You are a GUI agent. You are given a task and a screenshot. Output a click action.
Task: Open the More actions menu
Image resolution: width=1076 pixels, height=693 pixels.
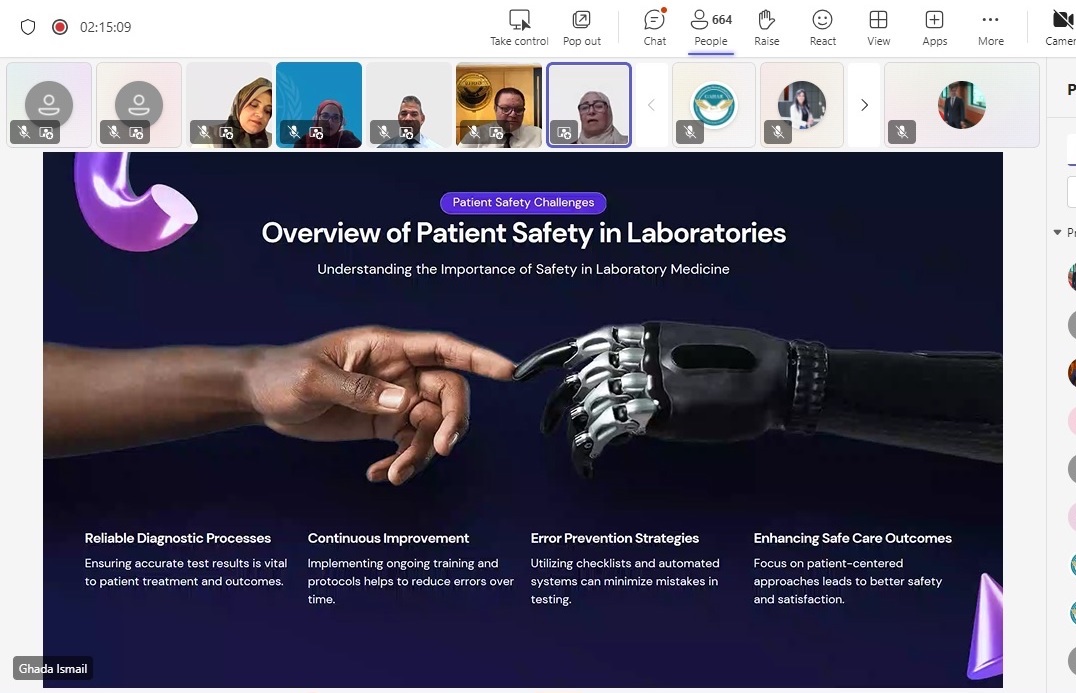[x=990, y=27]
